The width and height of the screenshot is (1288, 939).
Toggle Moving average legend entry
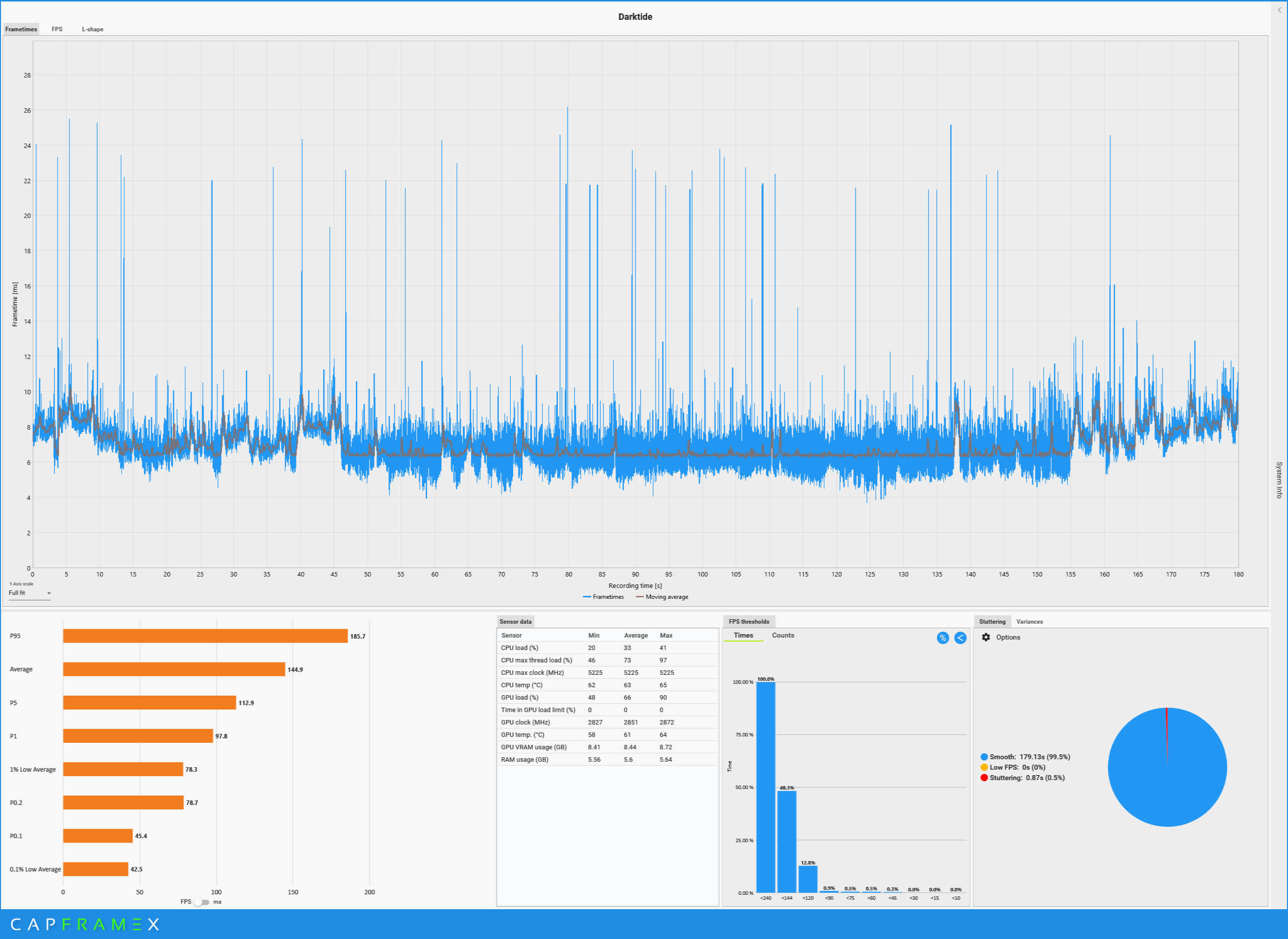coord(662,597)
